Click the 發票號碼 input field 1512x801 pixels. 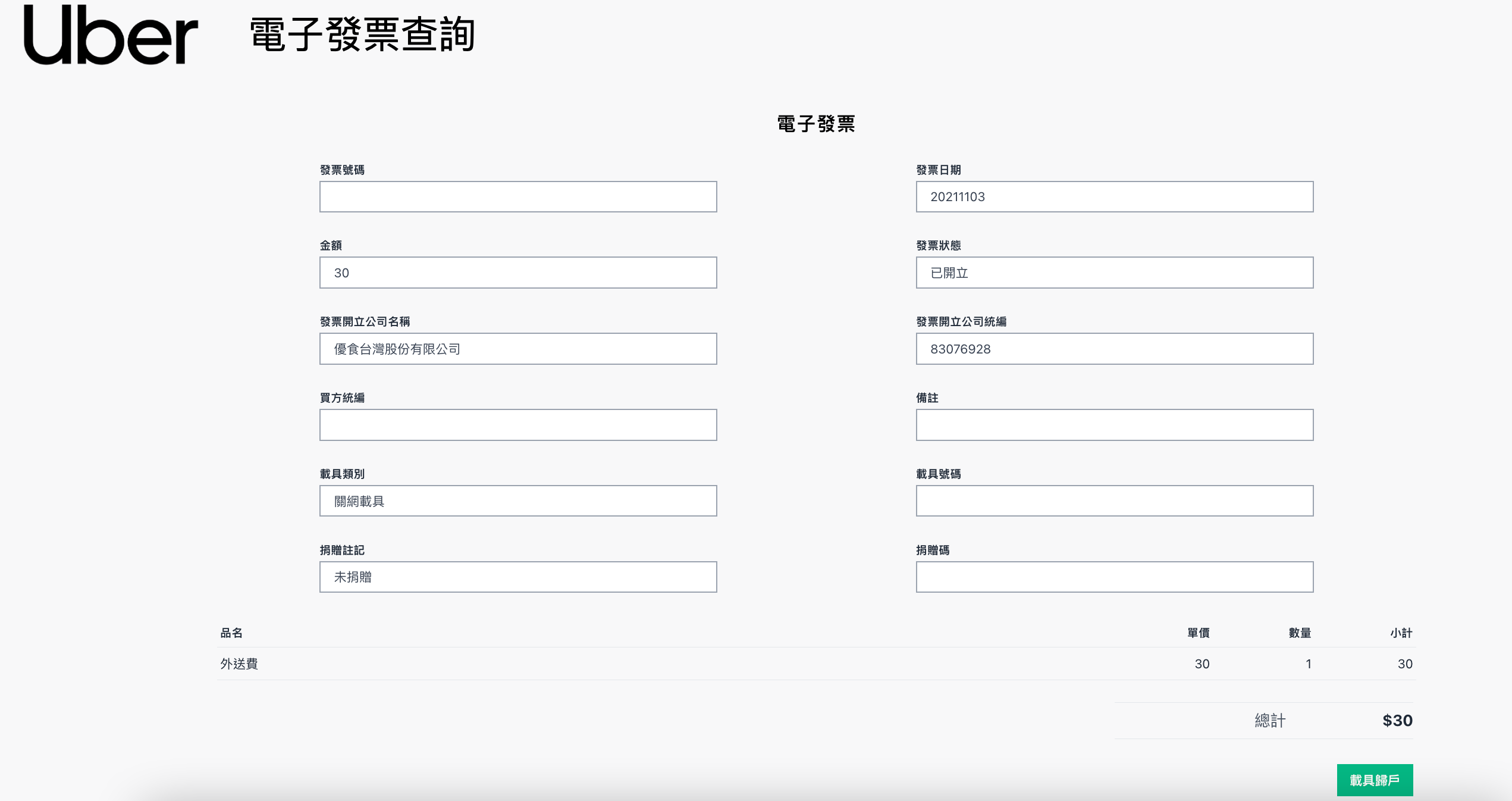[x=518, y=196]
